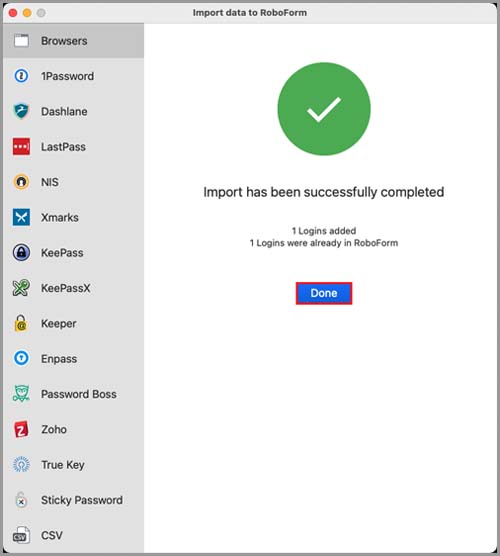This screenshot has height=556, width=500.
Task: Click the 1Password icon in sidebar
Action: [x=21, y=76]
